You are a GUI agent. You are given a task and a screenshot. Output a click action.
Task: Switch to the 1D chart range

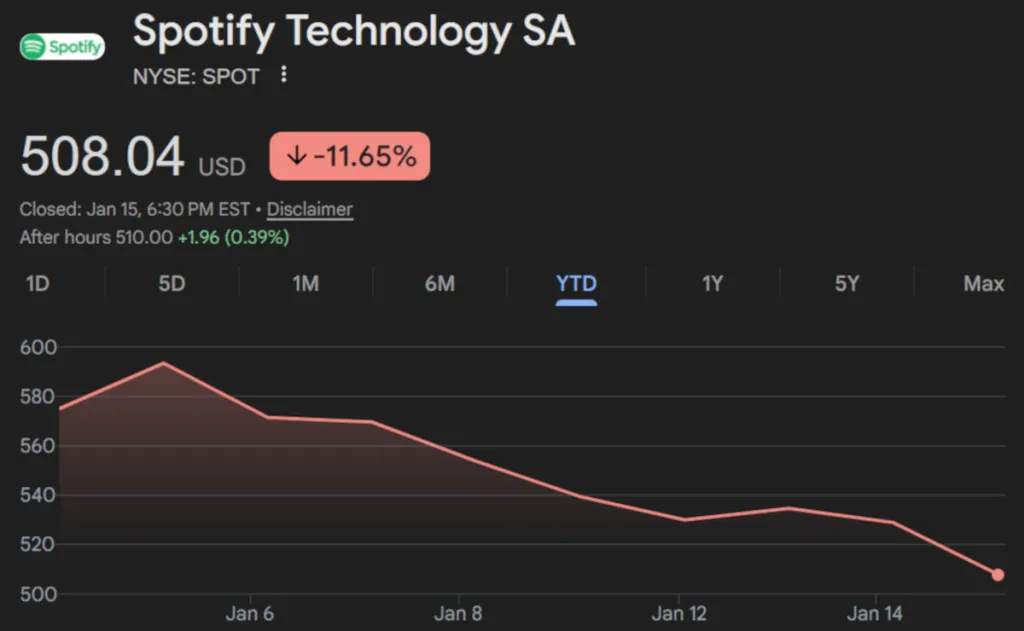pyautogui.click(x=36, y=284)
